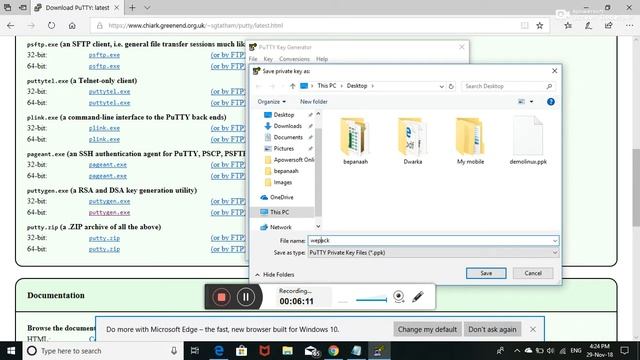640x360 pixels.
Task: Open dialog help question mark icon
Action: pos(551,102)
